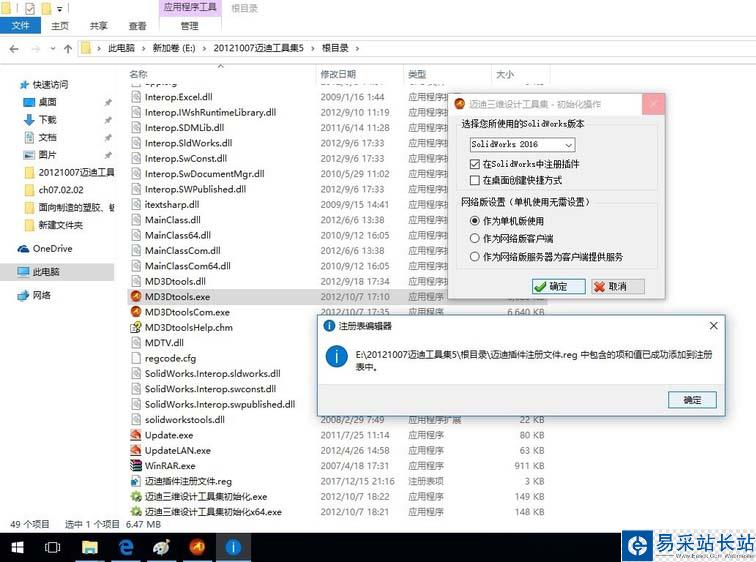Open ch07.02.02 folder in sidebar
The height and width of the screenshot is (562, 756).
(61, 190)
